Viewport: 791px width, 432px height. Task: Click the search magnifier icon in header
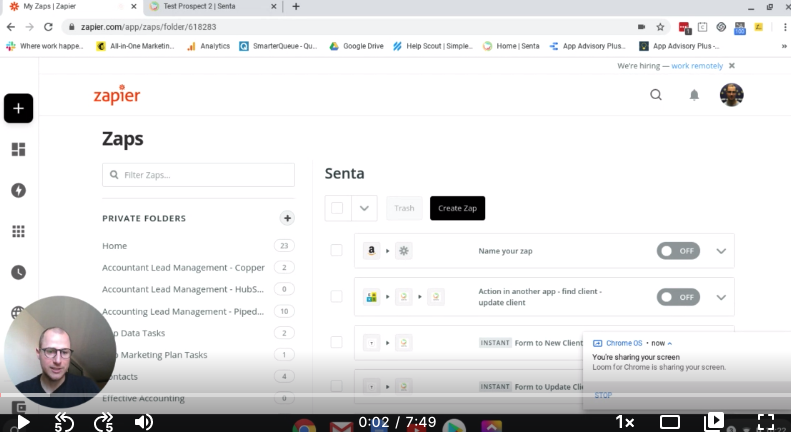coord(656,95)
